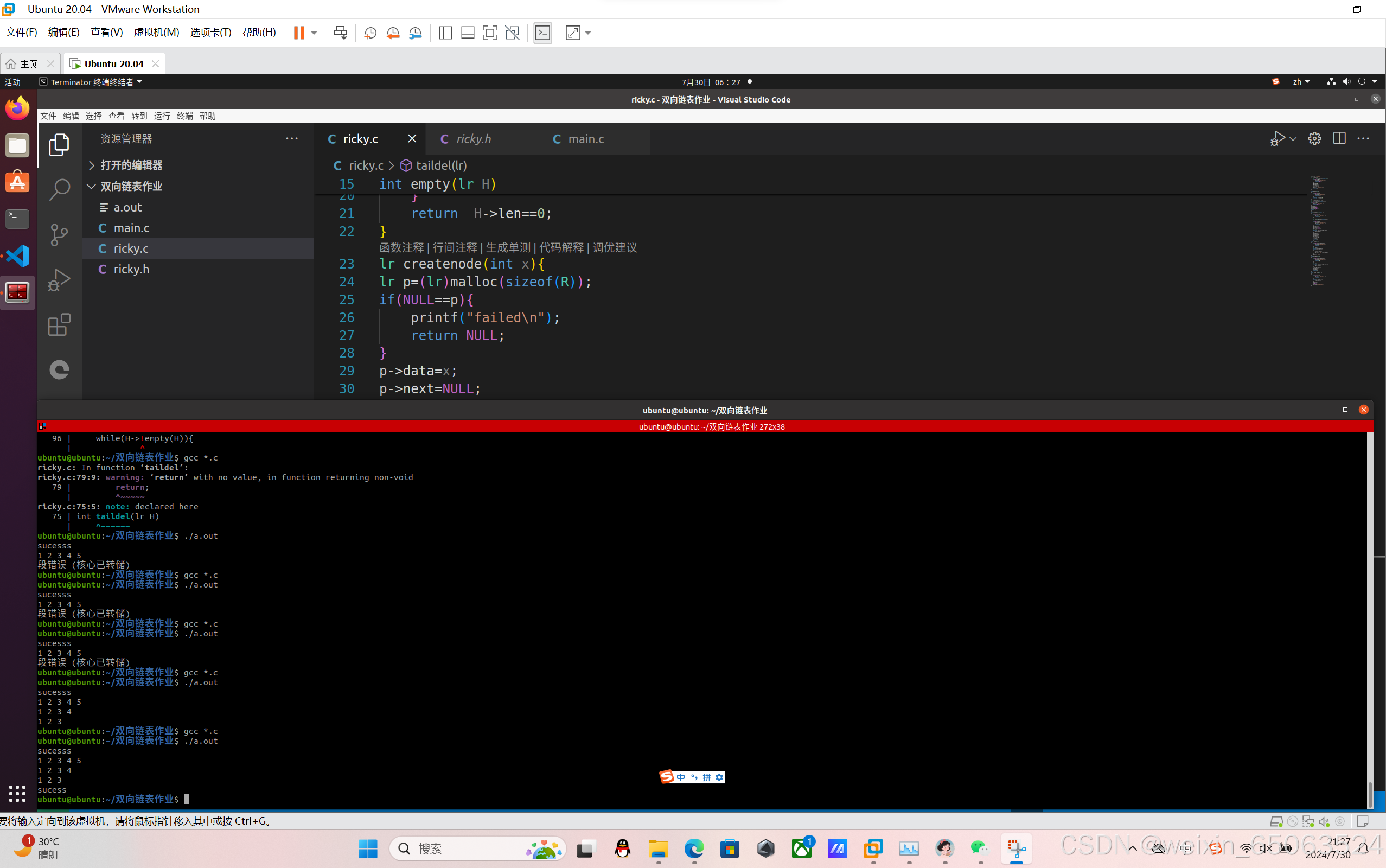The width and height of the screenshot is (1386, 868).
Task: Expand the 打开的编辑器 section
Action: point(131,165)
